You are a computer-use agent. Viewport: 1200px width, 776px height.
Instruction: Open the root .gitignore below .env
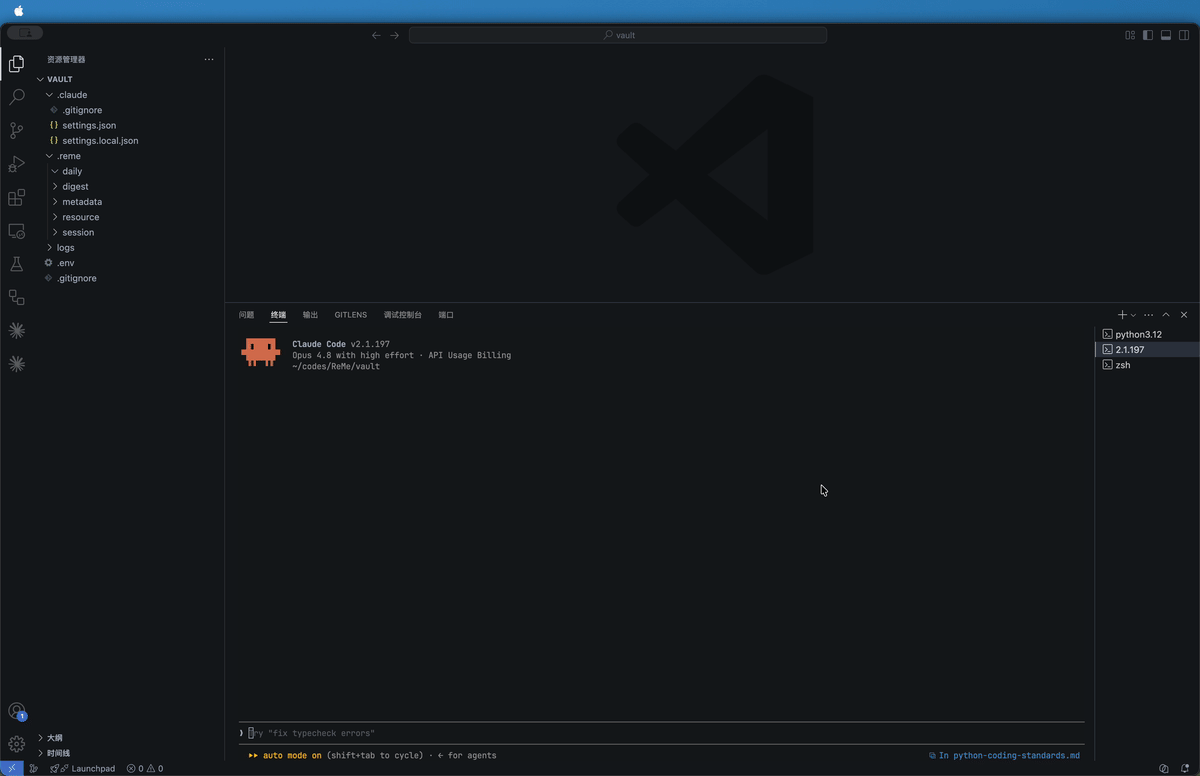pos(130,278)
